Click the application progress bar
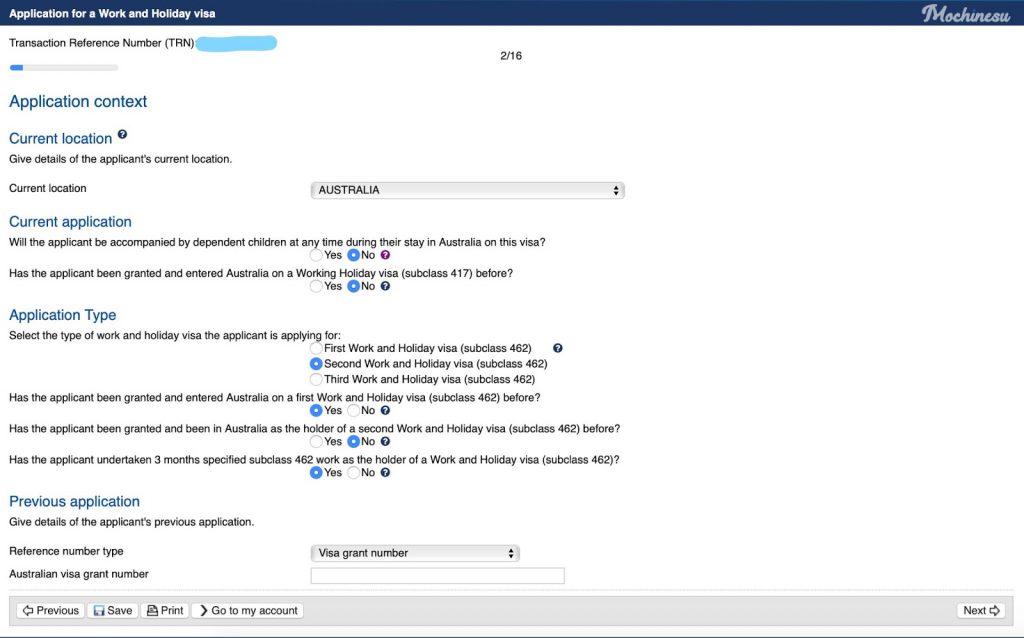This screenshot has height=638, width=1024. pyautogui.click(x=63, y=68)
